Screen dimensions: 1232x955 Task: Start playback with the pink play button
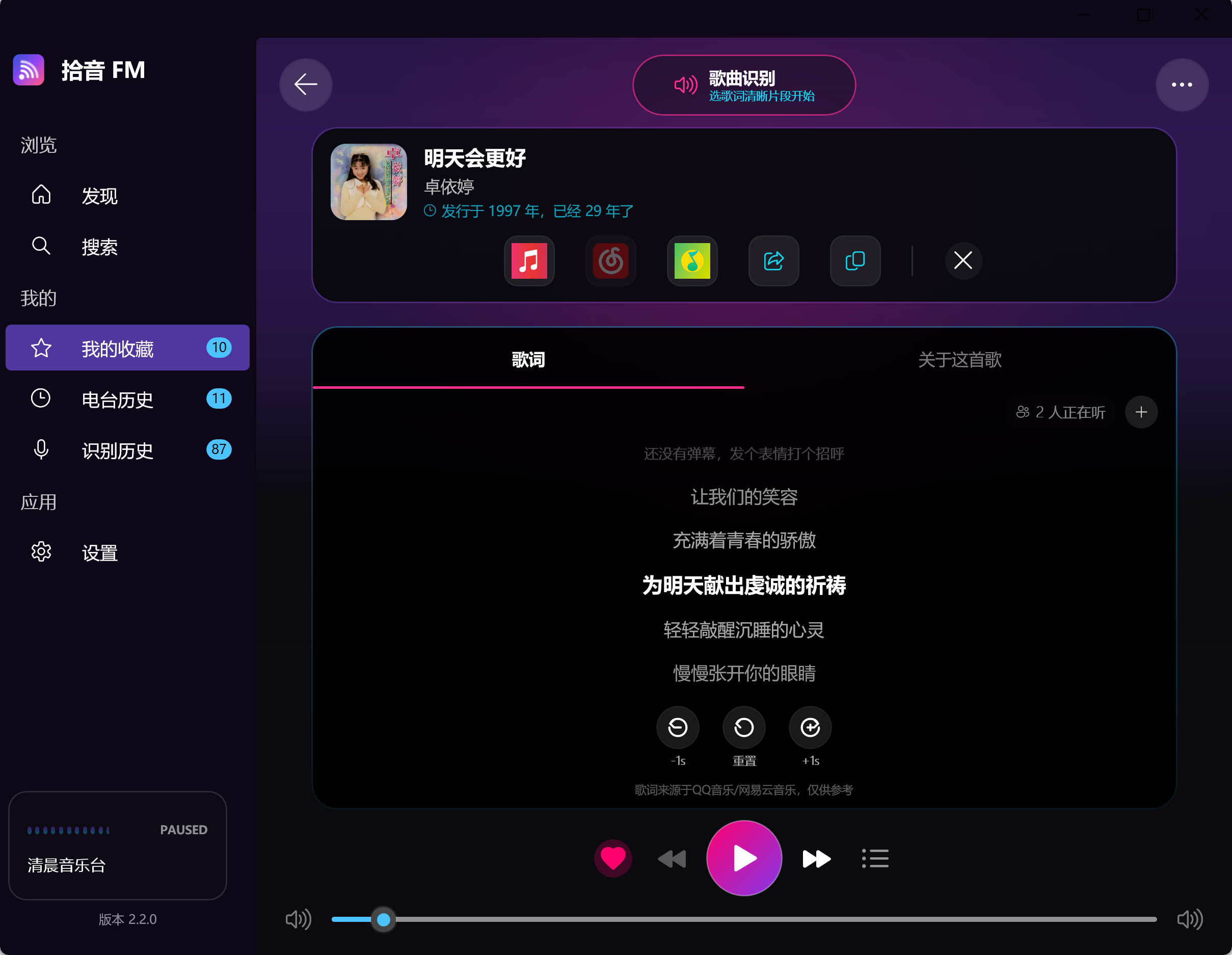[744, 859]
